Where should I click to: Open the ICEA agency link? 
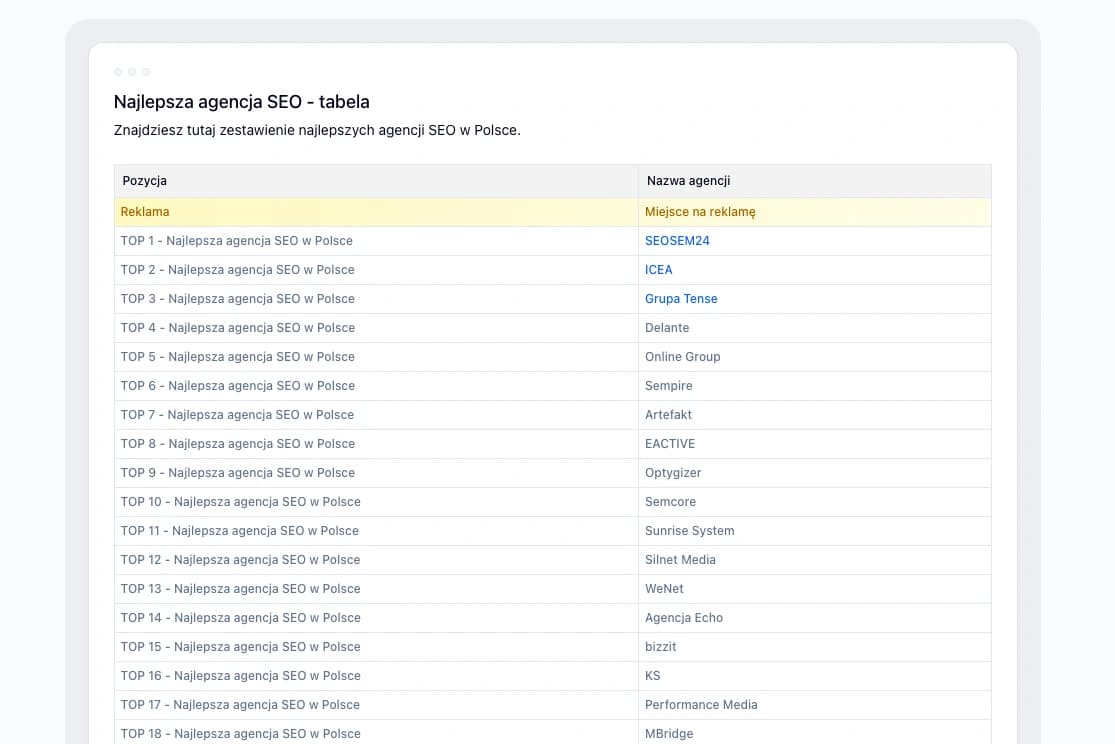(658, 270)
